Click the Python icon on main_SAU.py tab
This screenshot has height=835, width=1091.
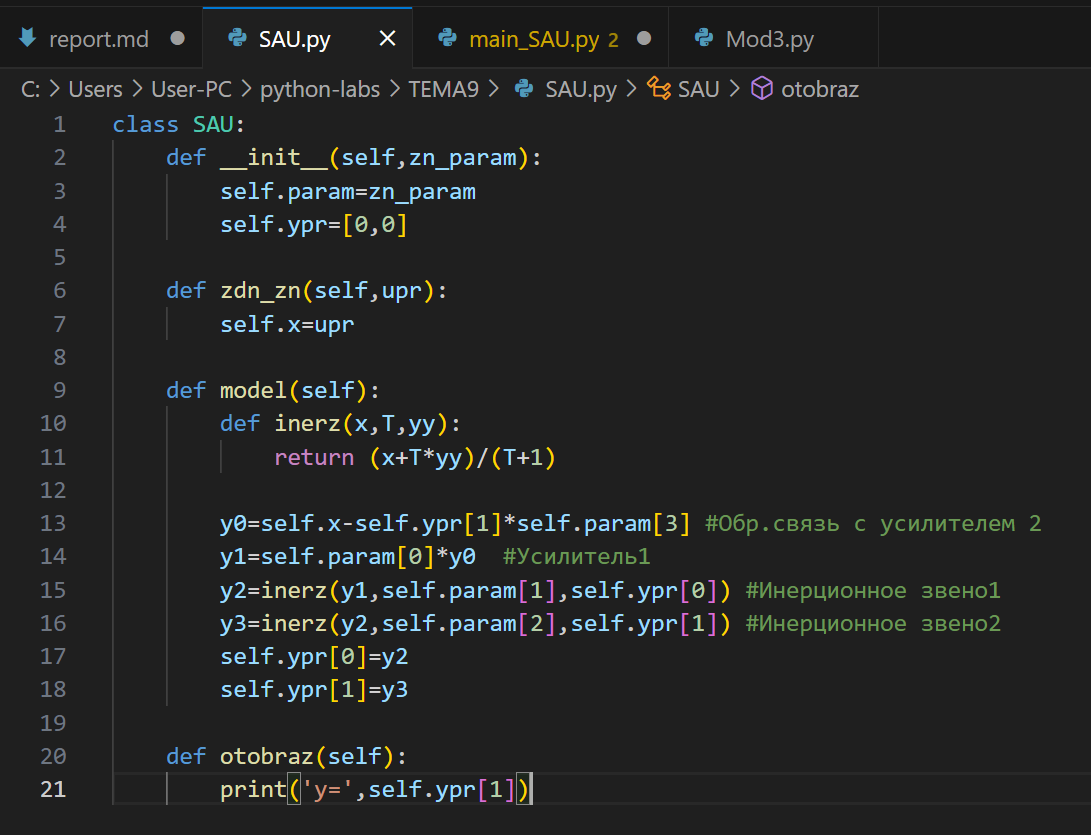tap(448, 39)
